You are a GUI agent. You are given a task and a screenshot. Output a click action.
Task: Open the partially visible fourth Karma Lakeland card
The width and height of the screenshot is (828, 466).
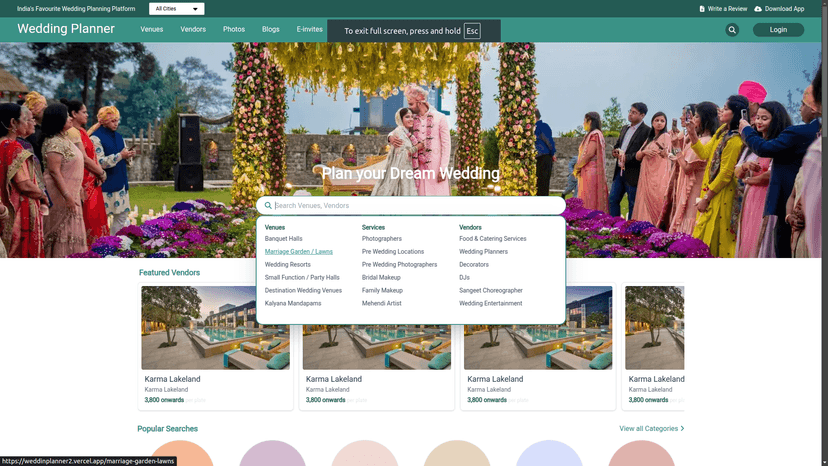[x=653, y=347]
